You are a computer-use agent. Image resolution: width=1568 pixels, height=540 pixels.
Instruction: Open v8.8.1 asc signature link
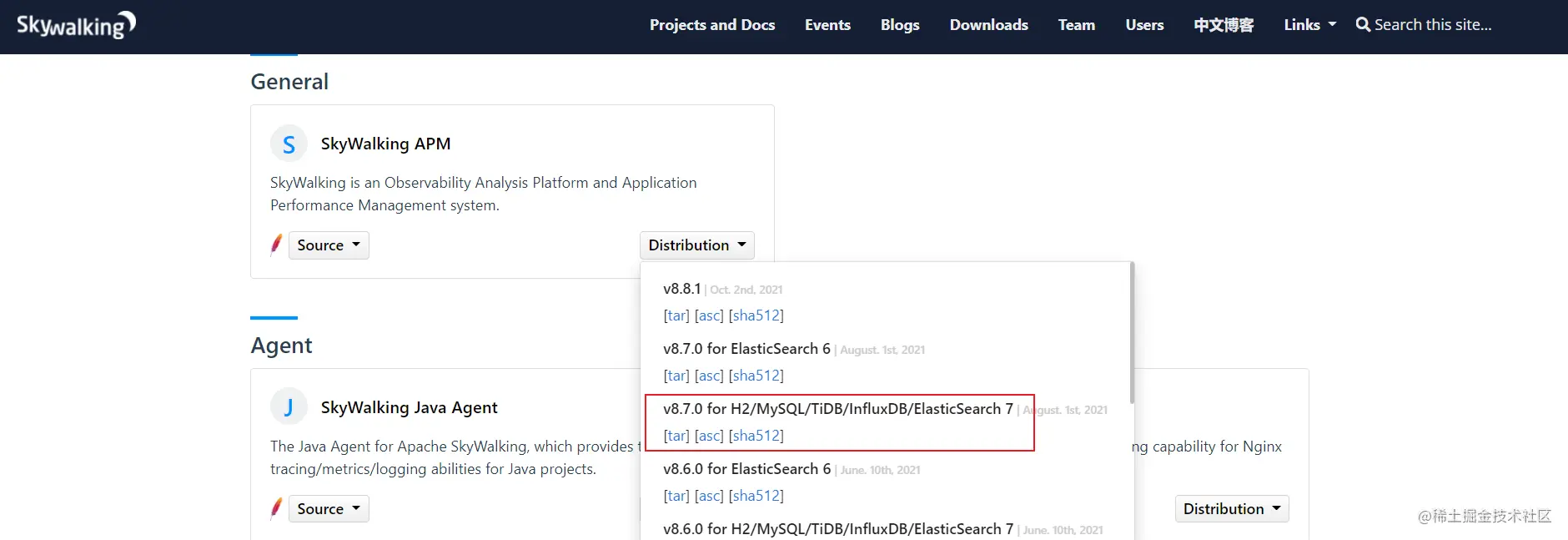click(x=709, y=315)
